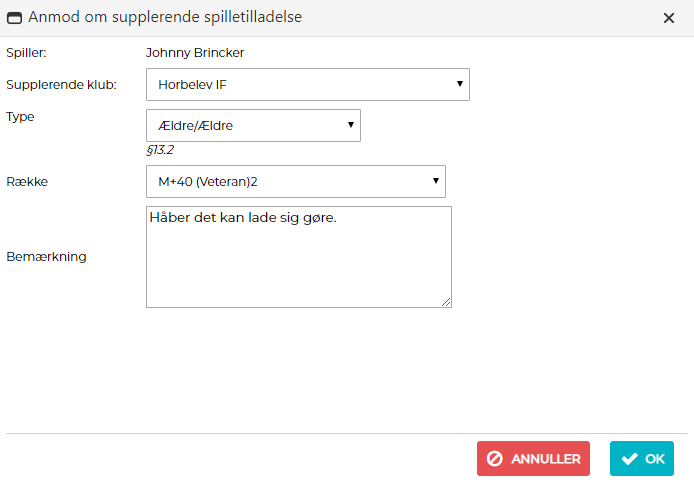Viewport: 694px width, 494px height.
Task: Click the §13.2 rule reference text
Action: tap(162, 150)
